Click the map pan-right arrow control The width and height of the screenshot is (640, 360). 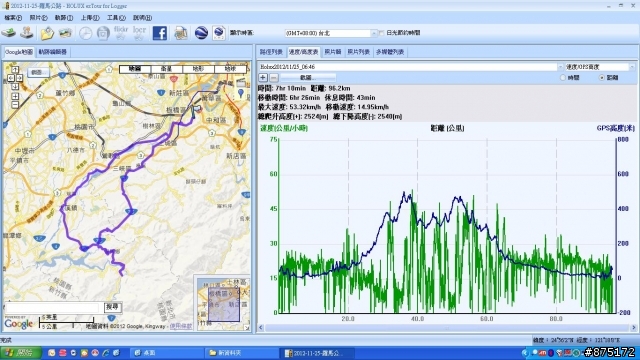pos(19,78)
